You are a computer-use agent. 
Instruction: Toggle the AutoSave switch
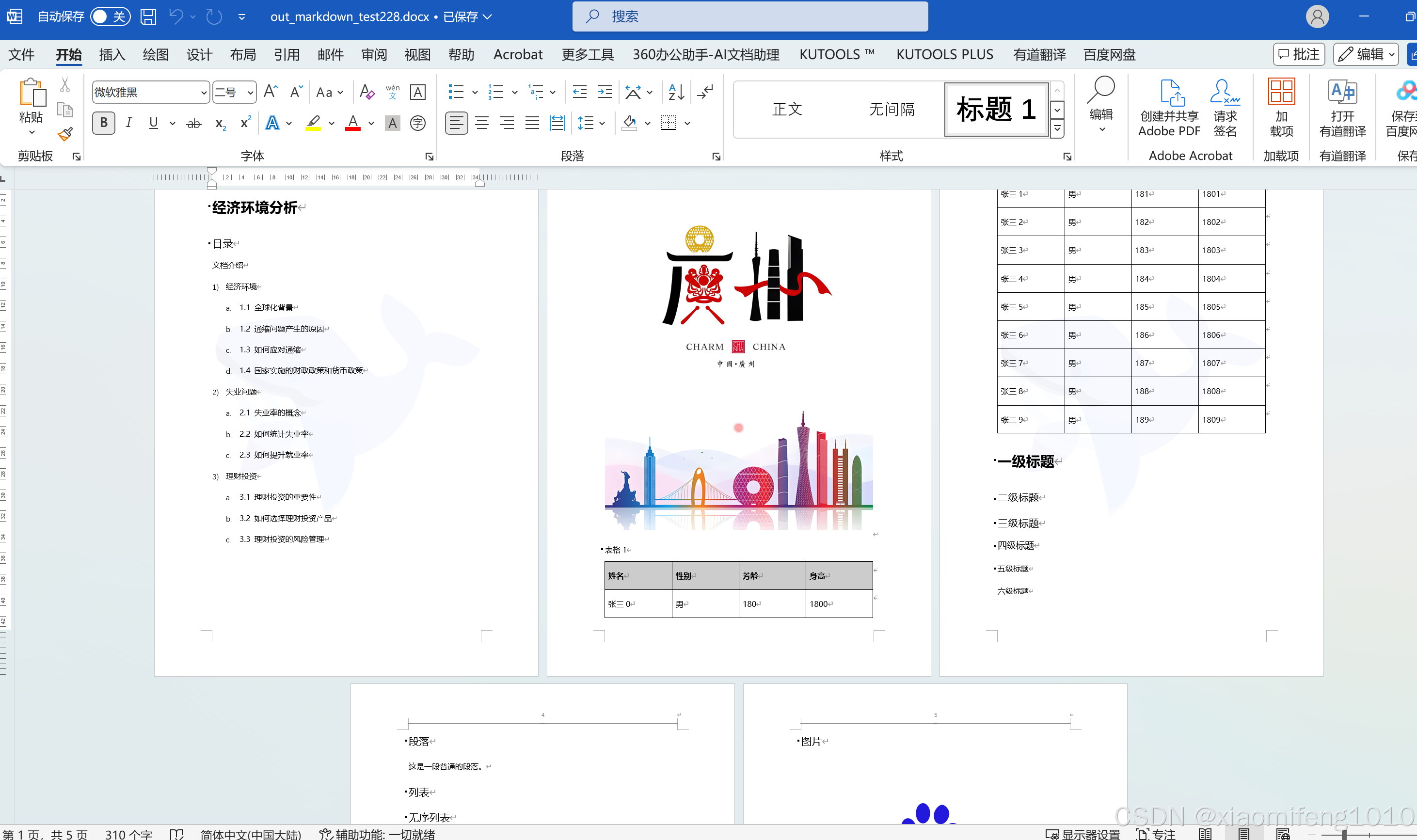point(110,16)
